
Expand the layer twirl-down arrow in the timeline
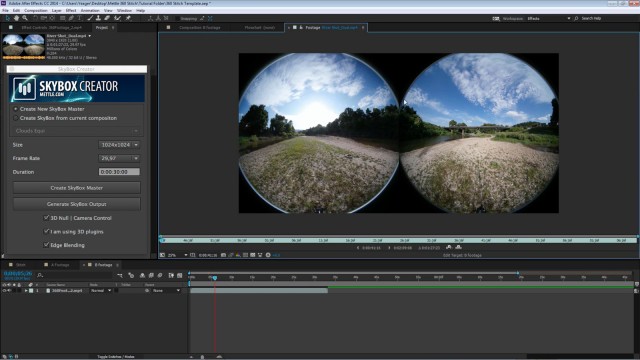[26, 291]
